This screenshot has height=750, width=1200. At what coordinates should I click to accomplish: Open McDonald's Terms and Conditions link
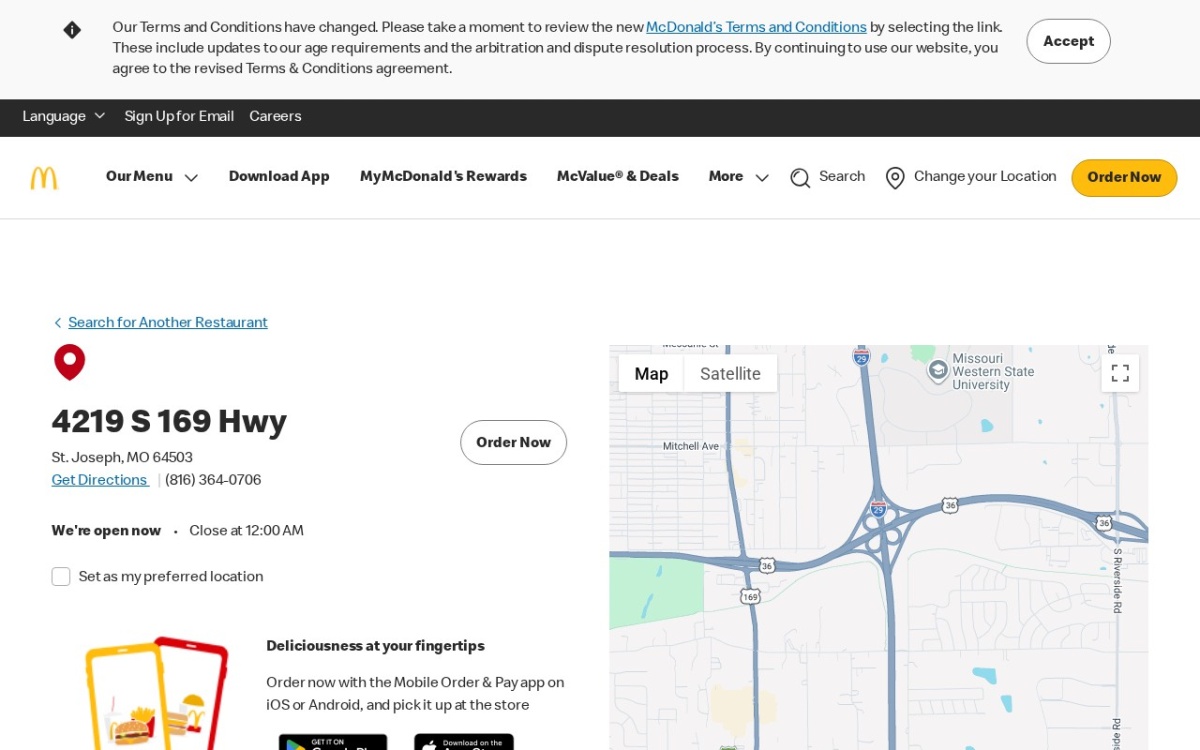point(756,28)
